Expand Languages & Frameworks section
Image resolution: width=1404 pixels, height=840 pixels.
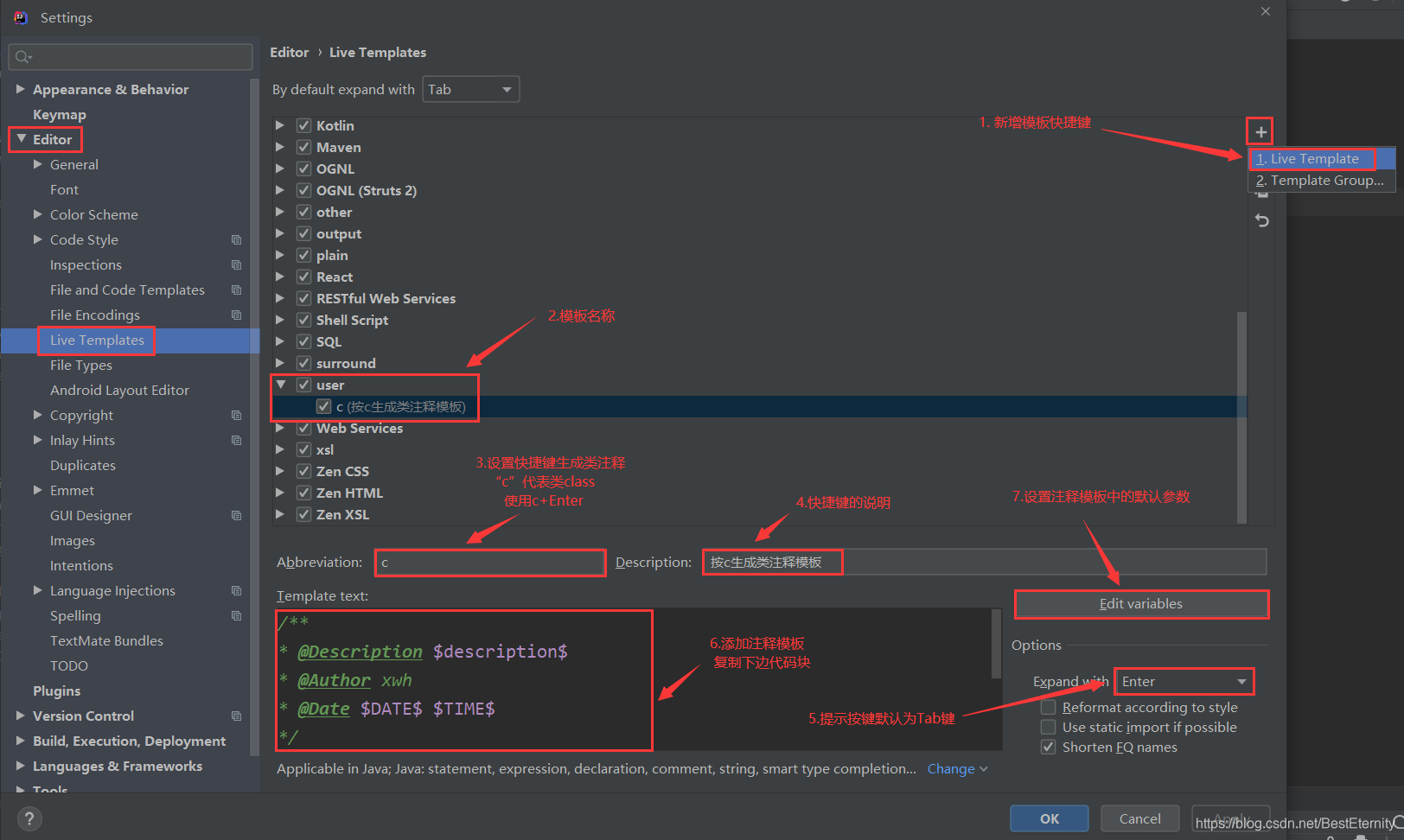point(21,766)
